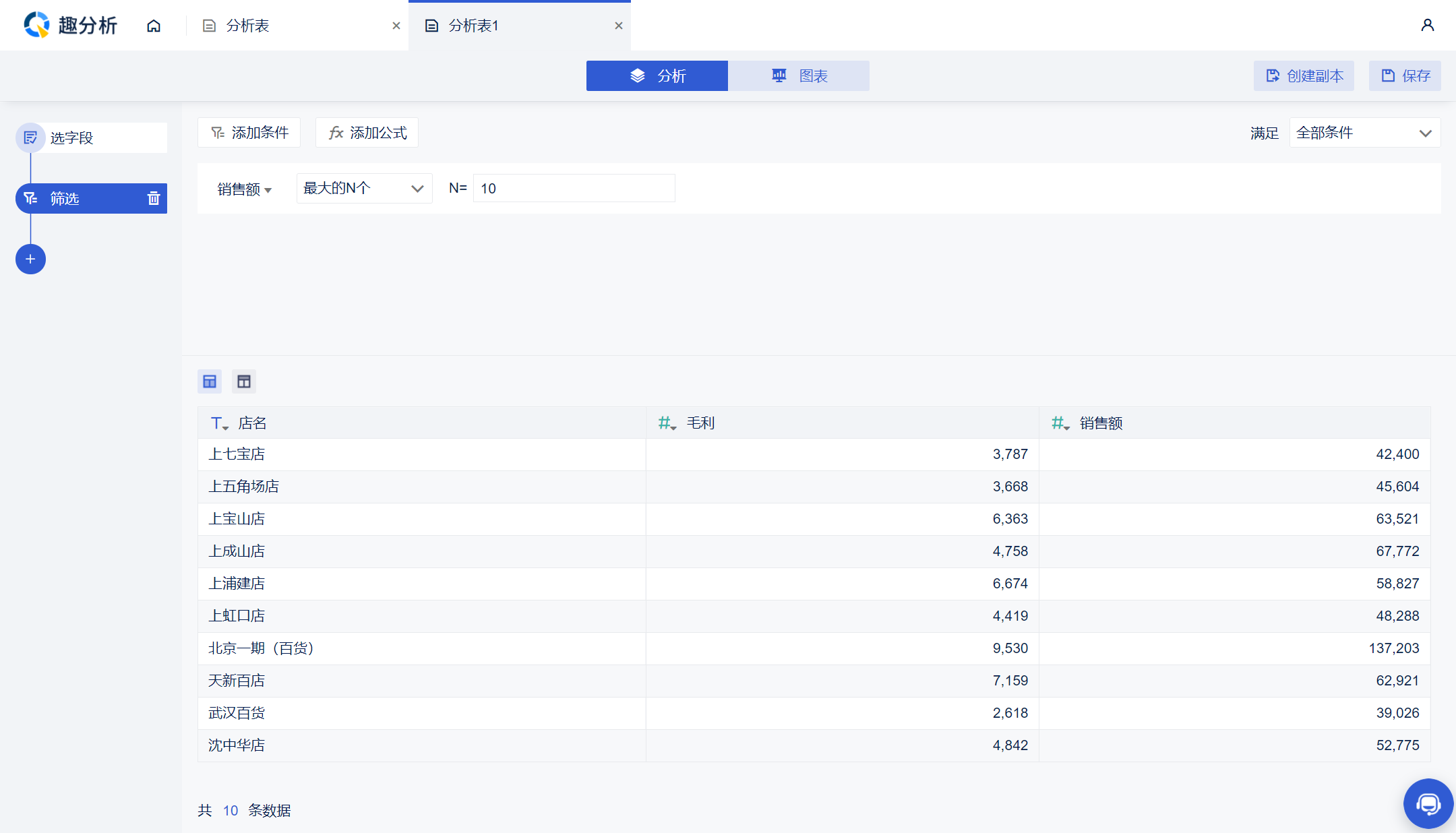Click the home icon in top bar
Viewport: 1456px width, 833px height.
coord(154,26)
